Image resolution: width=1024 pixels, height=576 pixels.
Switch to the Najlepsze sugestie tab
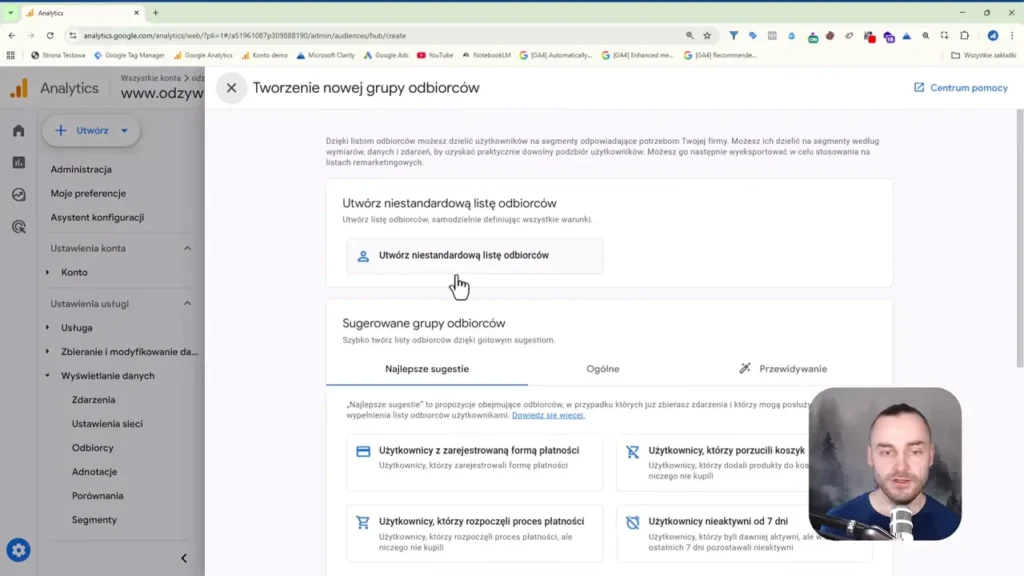(427, 369)
